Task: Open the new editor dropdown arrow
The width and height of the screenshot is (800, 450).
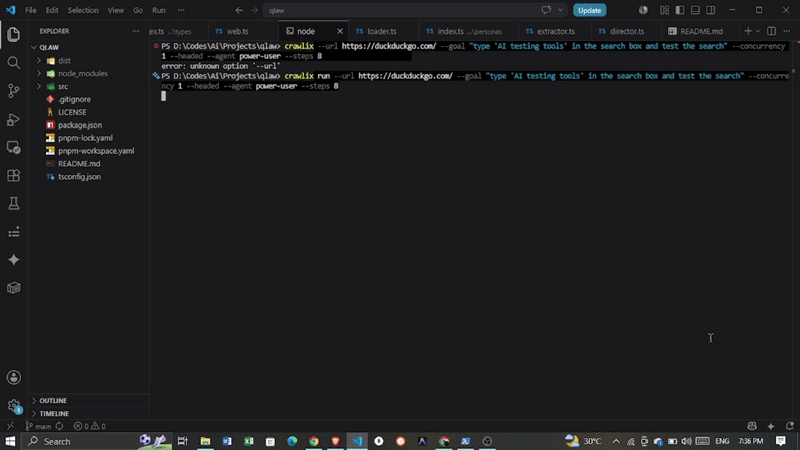Action: click(x=758, y=31)
